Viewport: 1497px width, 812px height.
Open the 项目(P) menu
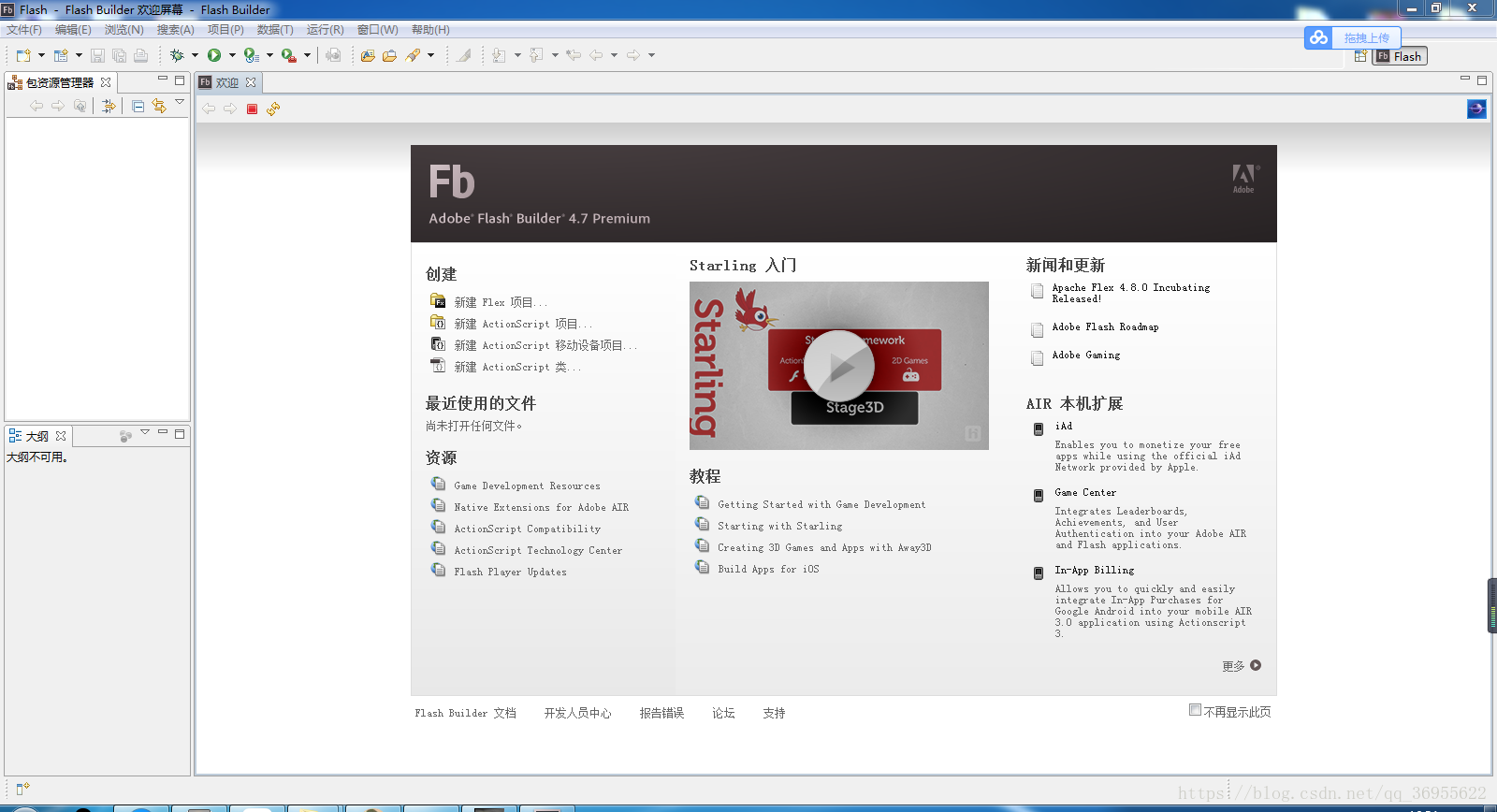tap(225, 30)
